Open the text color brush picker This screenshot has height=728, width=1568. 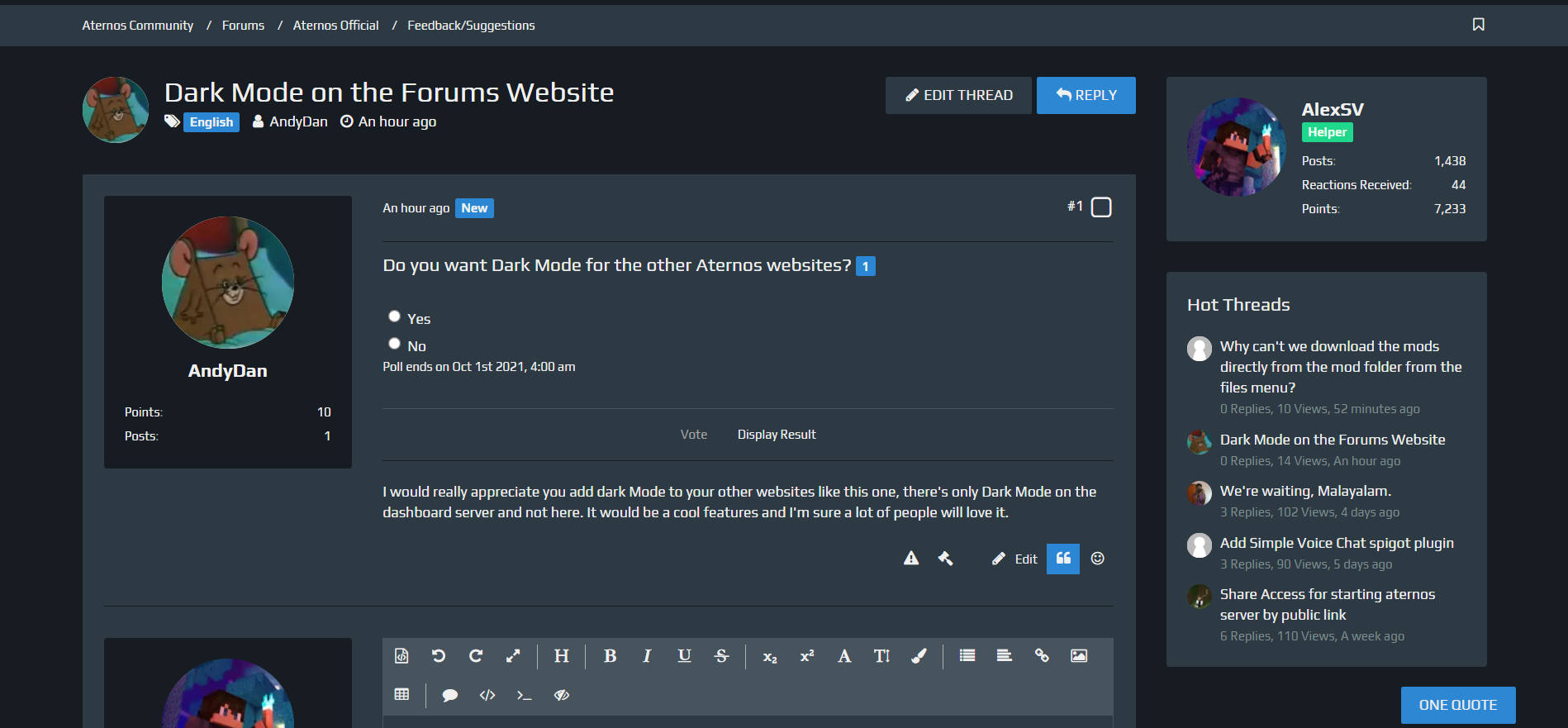click(919, 656)
